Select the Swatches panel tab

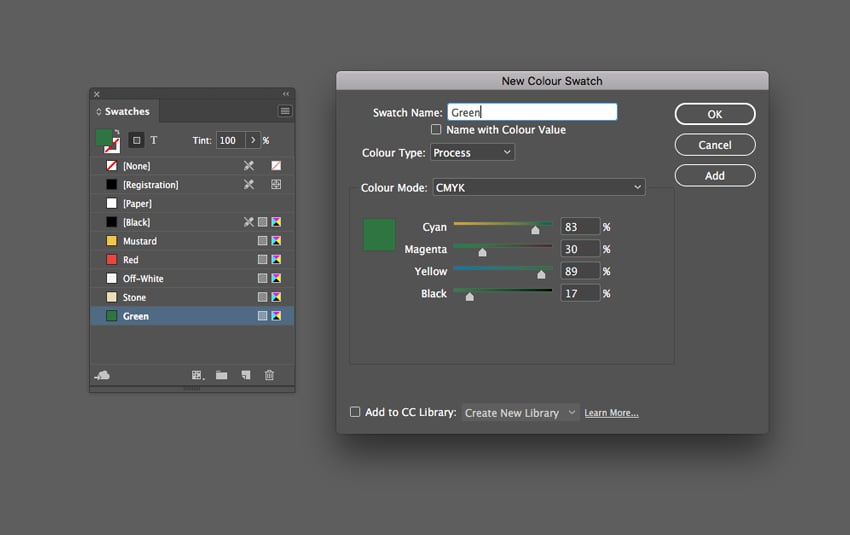coord(126,111)
